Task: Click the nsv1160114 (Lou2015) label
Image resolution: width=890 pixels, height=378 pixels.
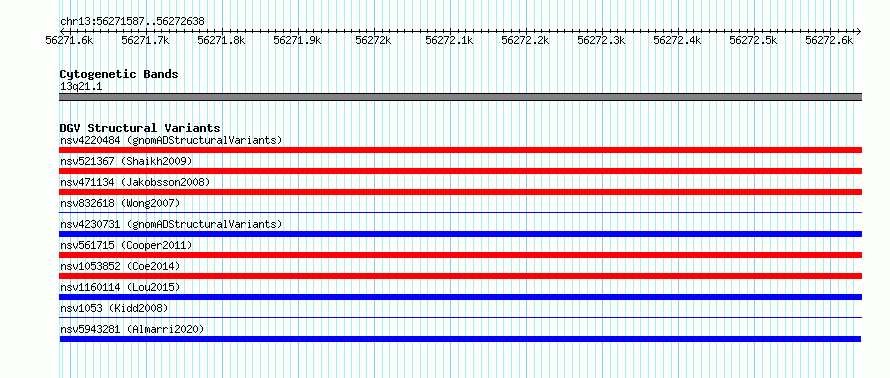Action: coord(120,287)
